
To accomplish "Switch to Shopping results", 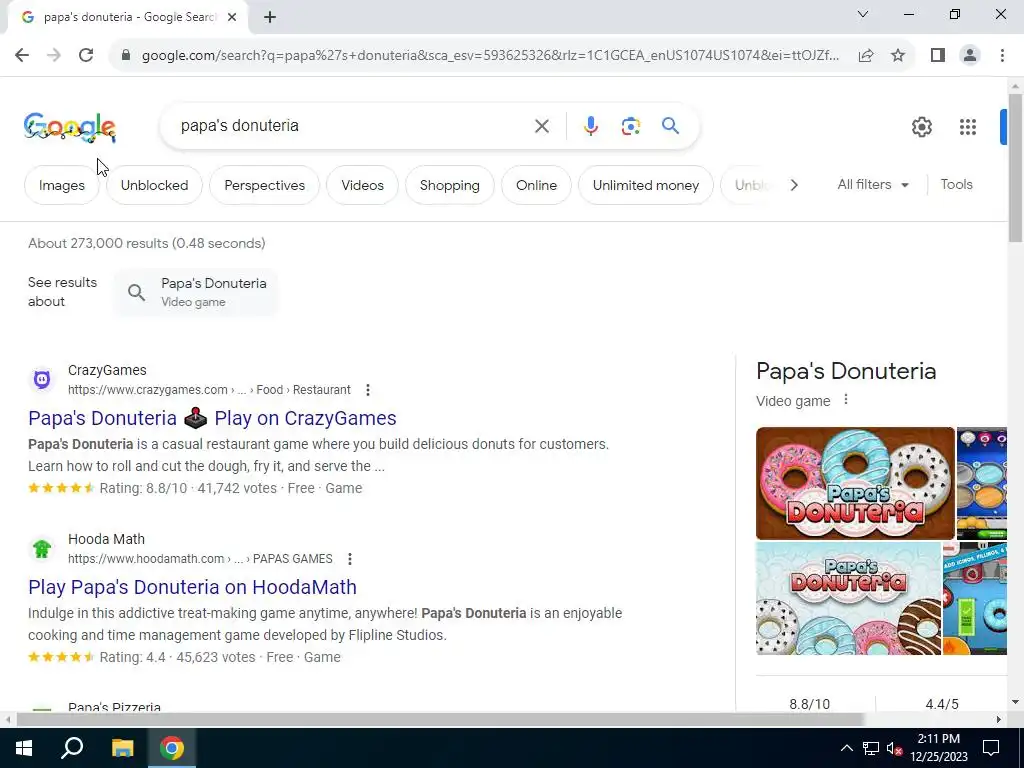I will tap(449, 185).
